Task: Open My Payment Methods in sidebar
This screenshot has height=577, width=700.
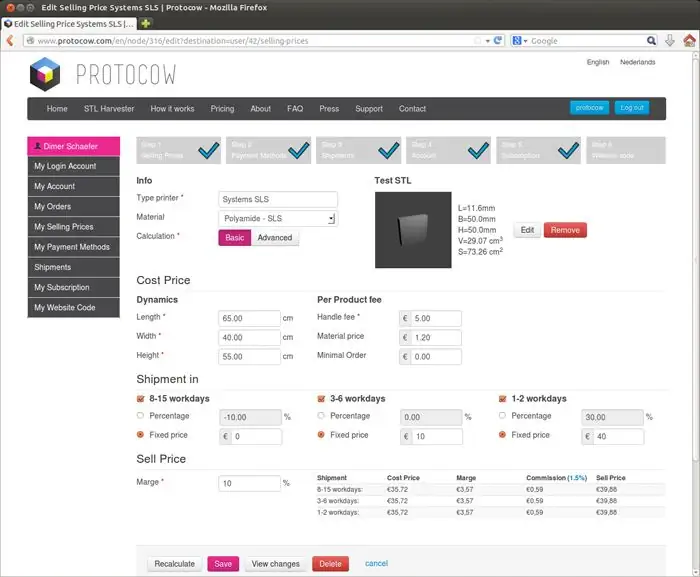Action: 74,247
